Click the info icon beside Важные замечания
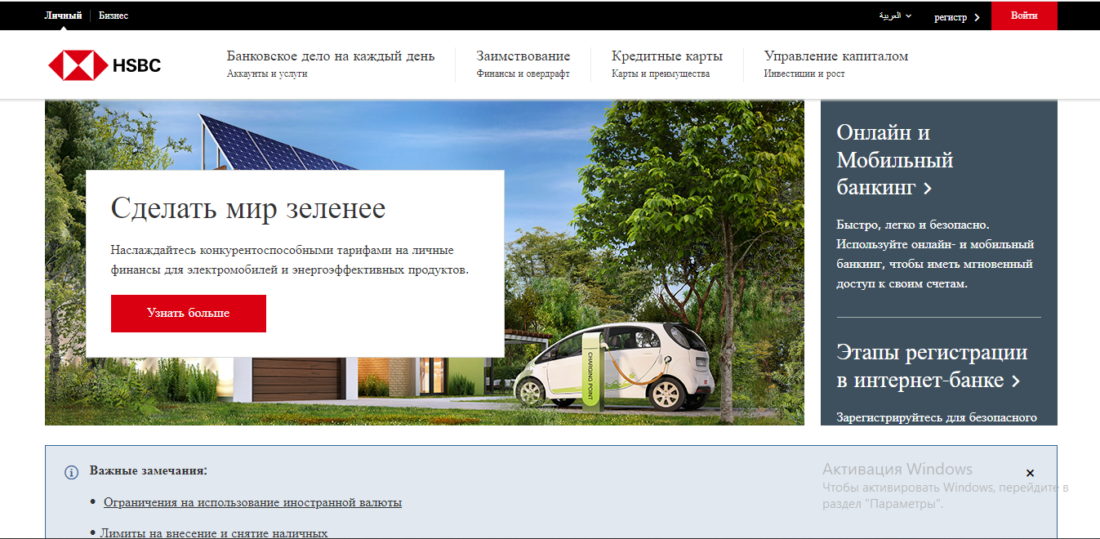This screenshot has height=539, width=1100. point(72,472)
